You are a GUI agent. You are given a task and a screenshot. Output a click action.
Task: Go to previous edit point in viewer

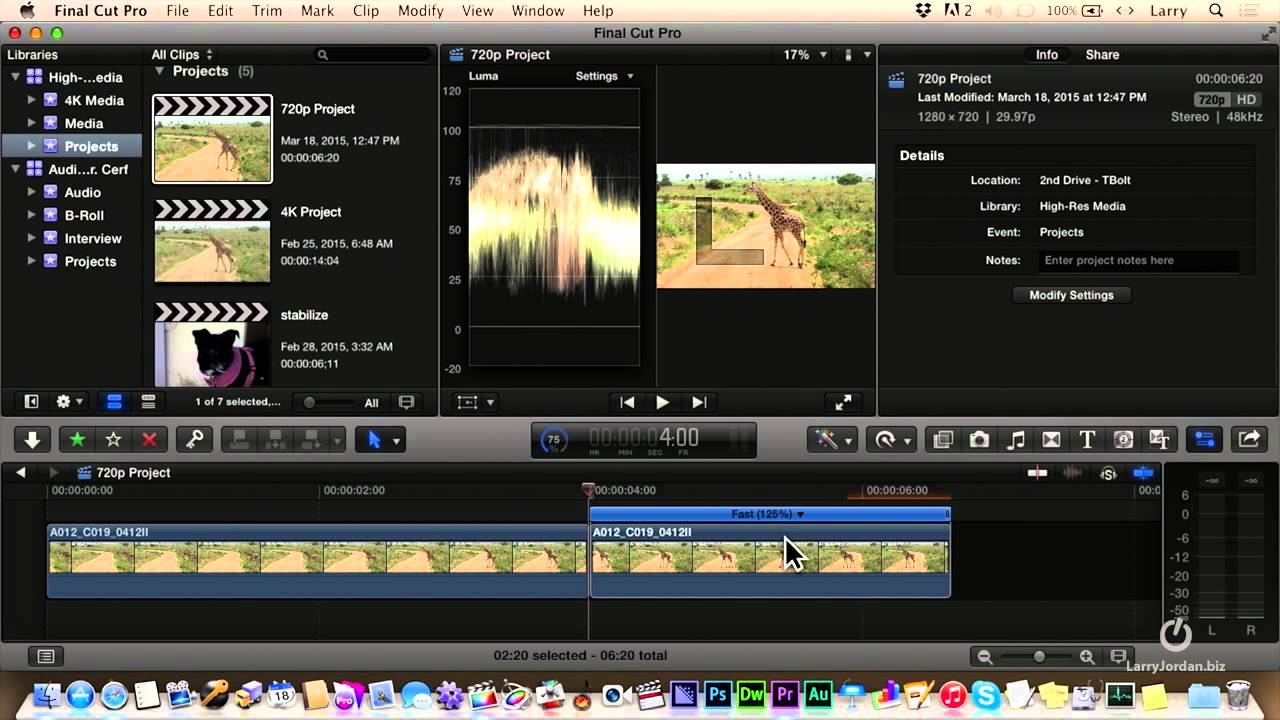(x=627, y=402)
